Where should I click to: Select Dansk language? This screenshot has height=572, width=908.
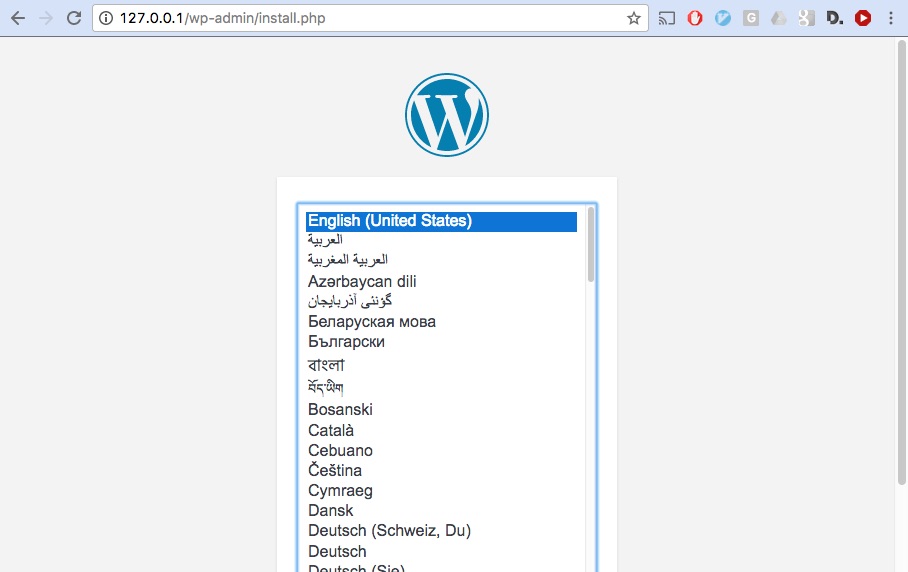pos(441,511)
